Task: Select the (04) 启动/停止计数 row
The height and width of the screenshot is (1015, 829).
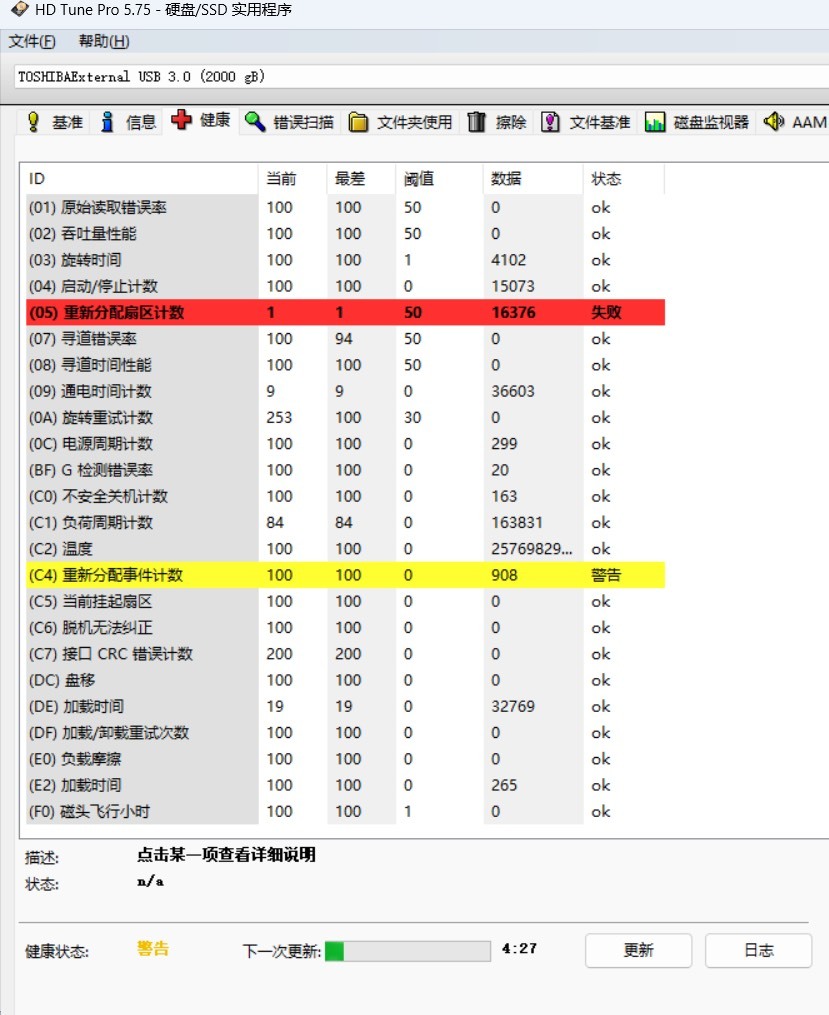Action: coord(346,286)
